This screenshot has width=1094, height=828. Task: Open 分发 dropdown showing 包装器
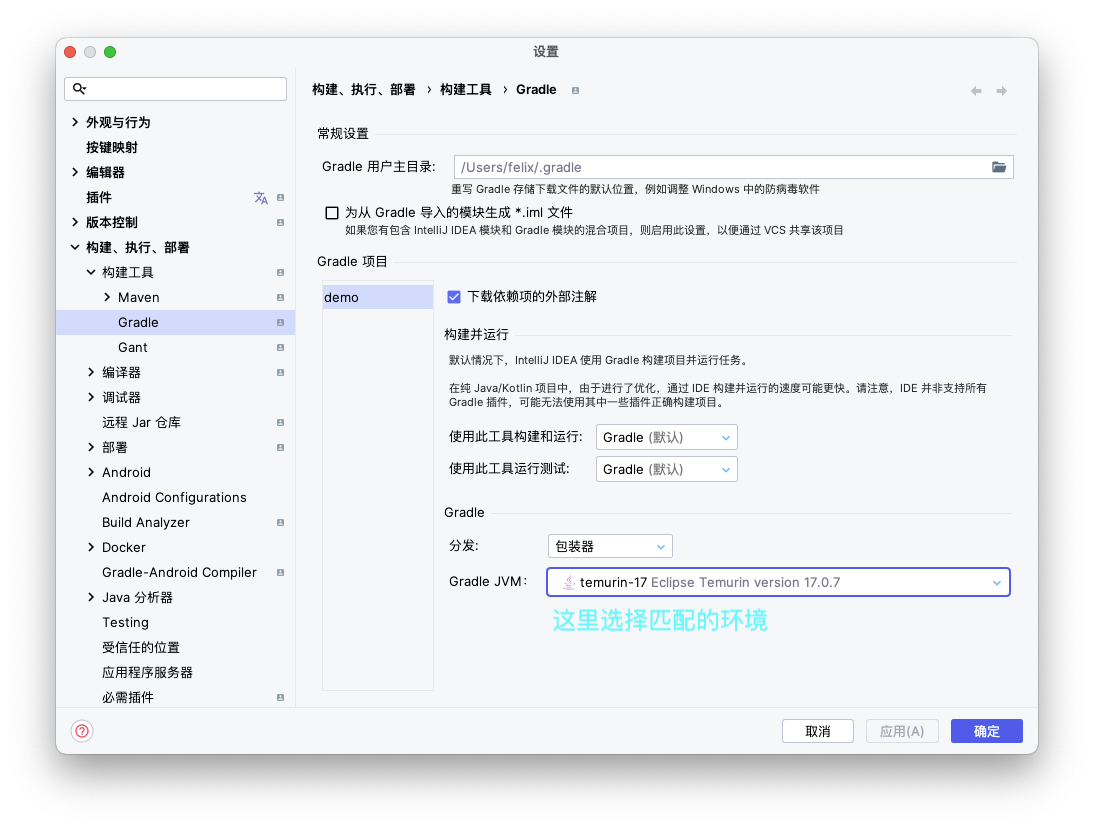(610, 546)
